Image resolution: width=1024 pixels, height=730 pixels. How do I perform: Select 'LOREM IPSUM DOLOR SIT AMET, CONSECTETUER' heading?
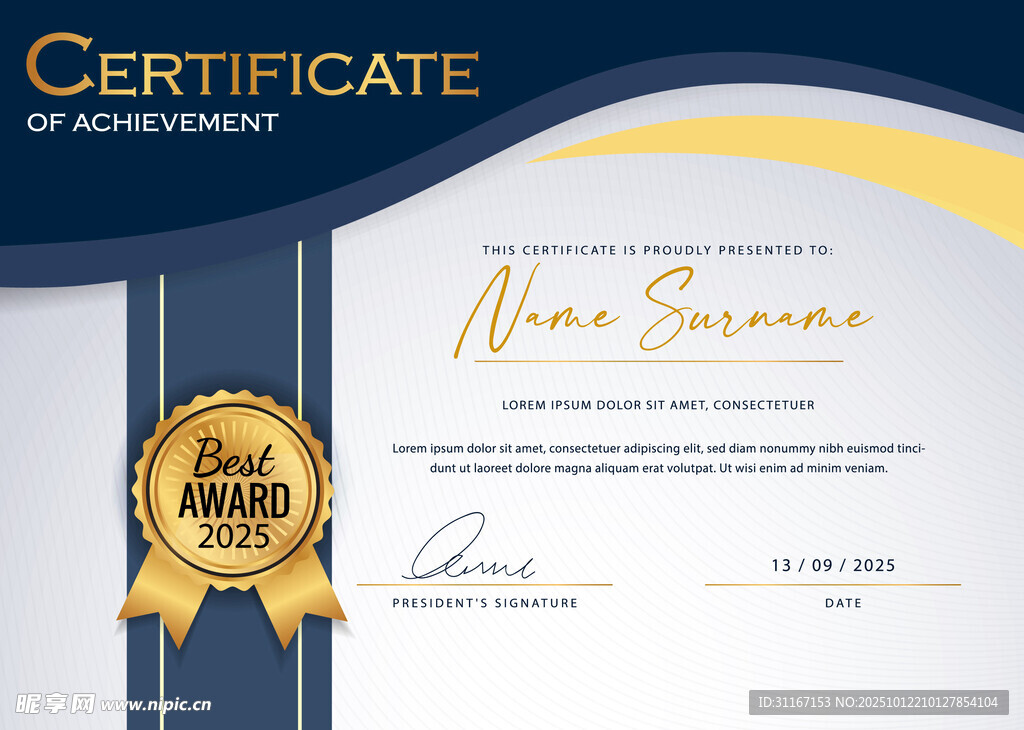coord(658,405)
